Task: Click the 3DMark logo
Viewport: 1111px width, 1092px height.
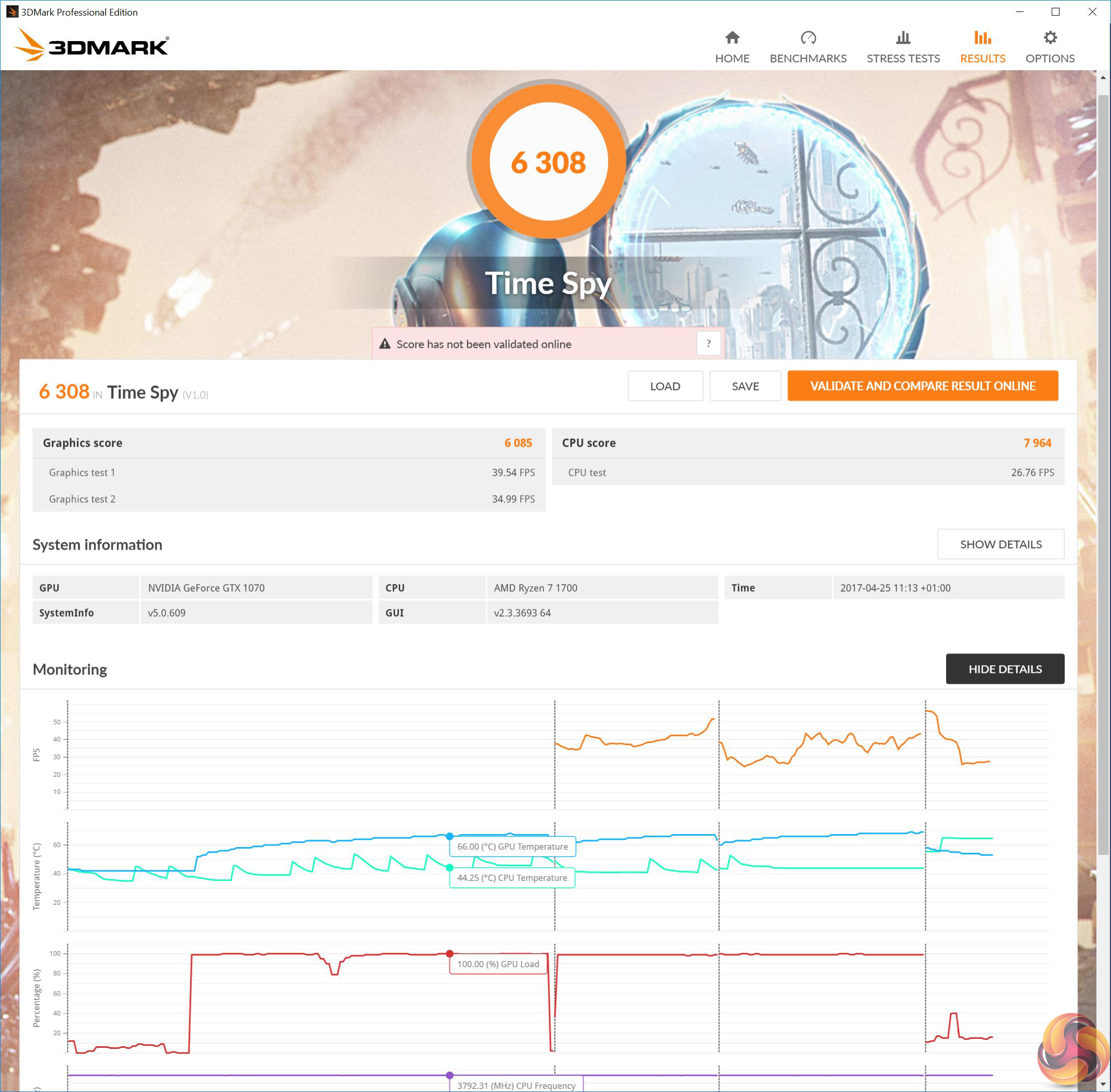Action: (x=92, y=45)
